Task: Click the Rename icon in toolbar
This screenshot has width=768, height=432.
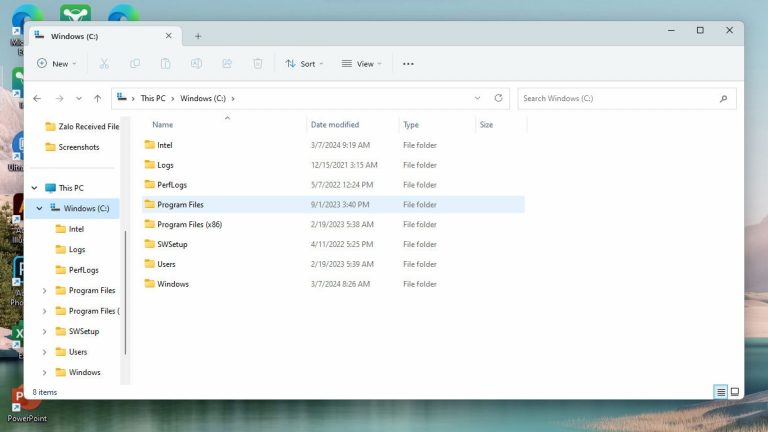Action: click(197, 63)
